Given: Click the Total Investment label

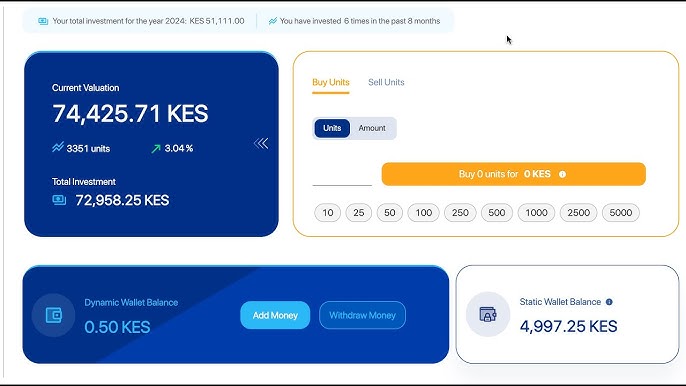Looking at the screenshot, I should point(84,182).
